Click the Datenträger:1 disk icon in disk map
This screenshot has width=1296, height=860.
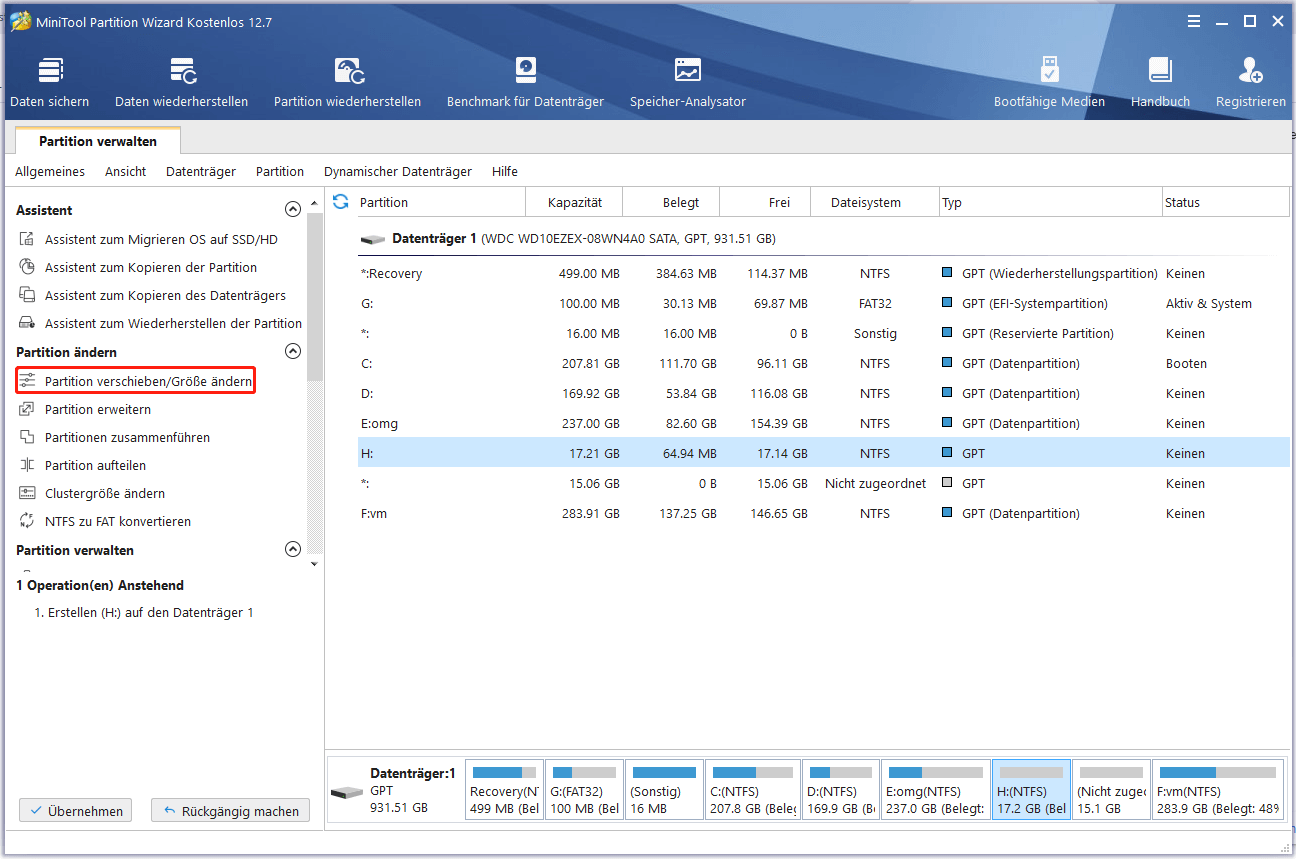point(347,792)
